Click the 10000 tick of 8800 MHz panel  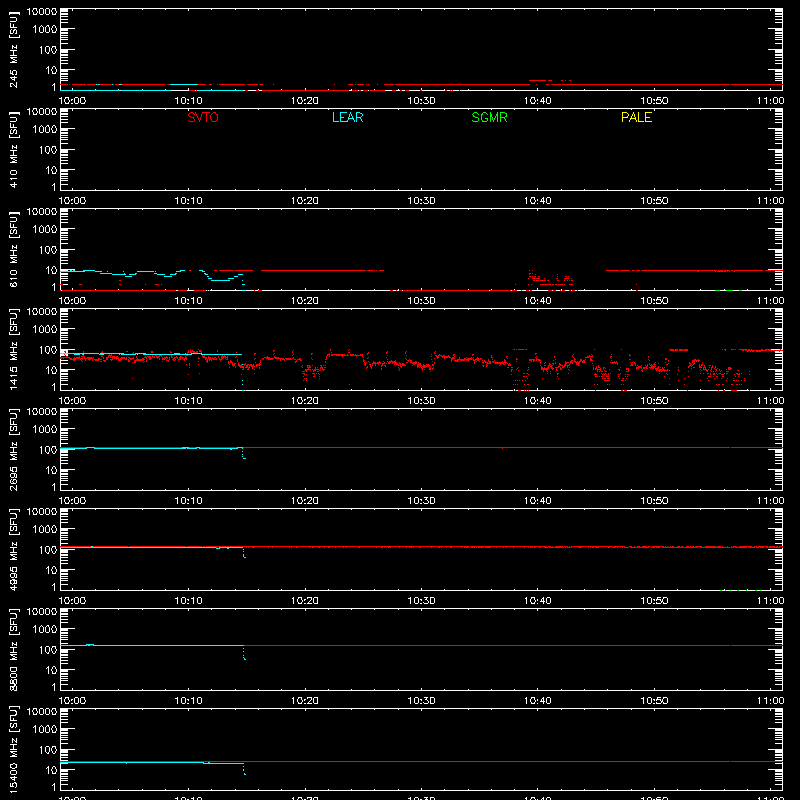pos(42,612)
